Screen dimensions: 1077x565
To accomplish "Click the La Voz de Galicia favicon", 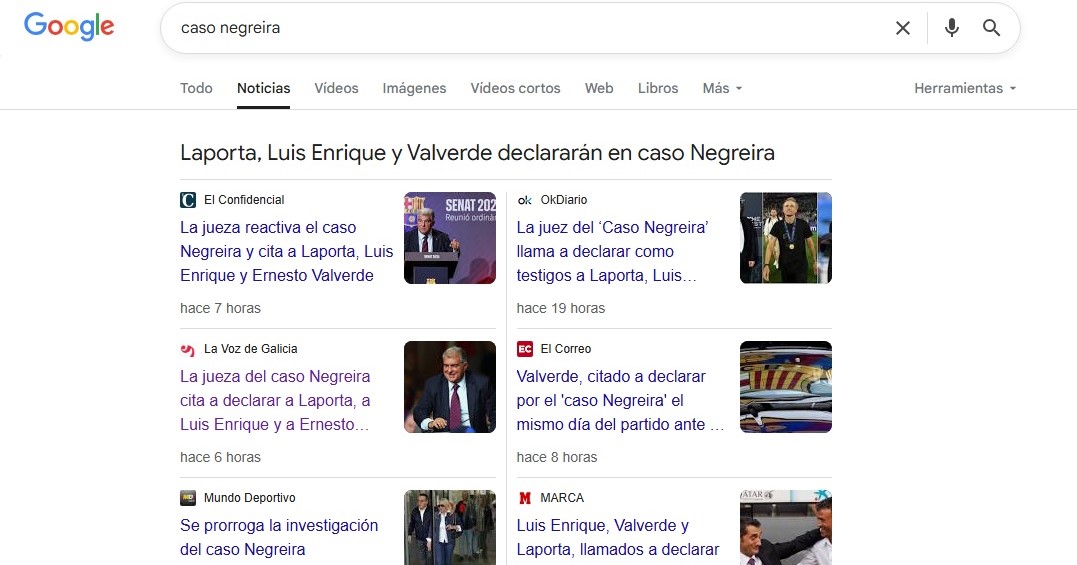I will 188,349.
